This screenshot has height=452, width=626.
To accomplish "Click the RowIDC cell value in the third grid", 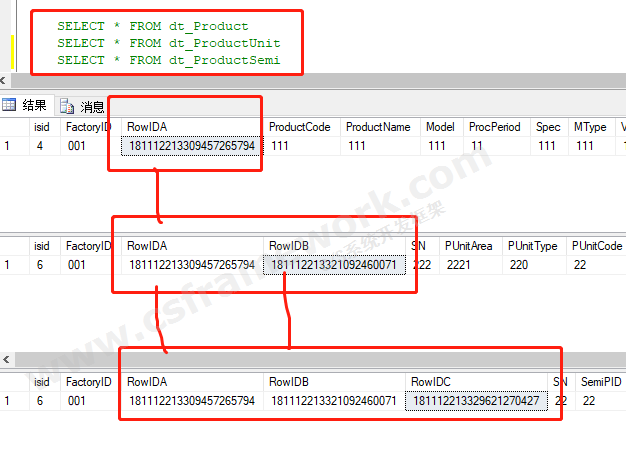I will 476,400.
